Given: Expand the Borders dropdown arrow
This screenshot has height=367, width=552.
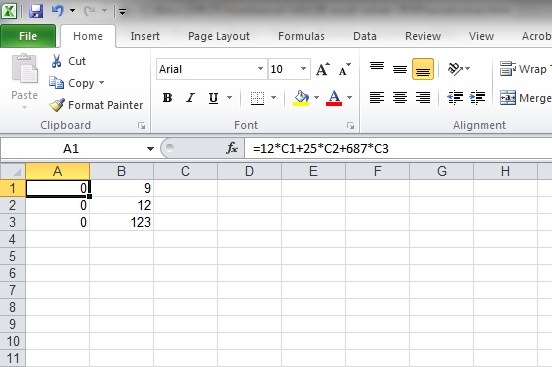Looking at the screenshot, I should pyautogui.click(x=274, y=98).
